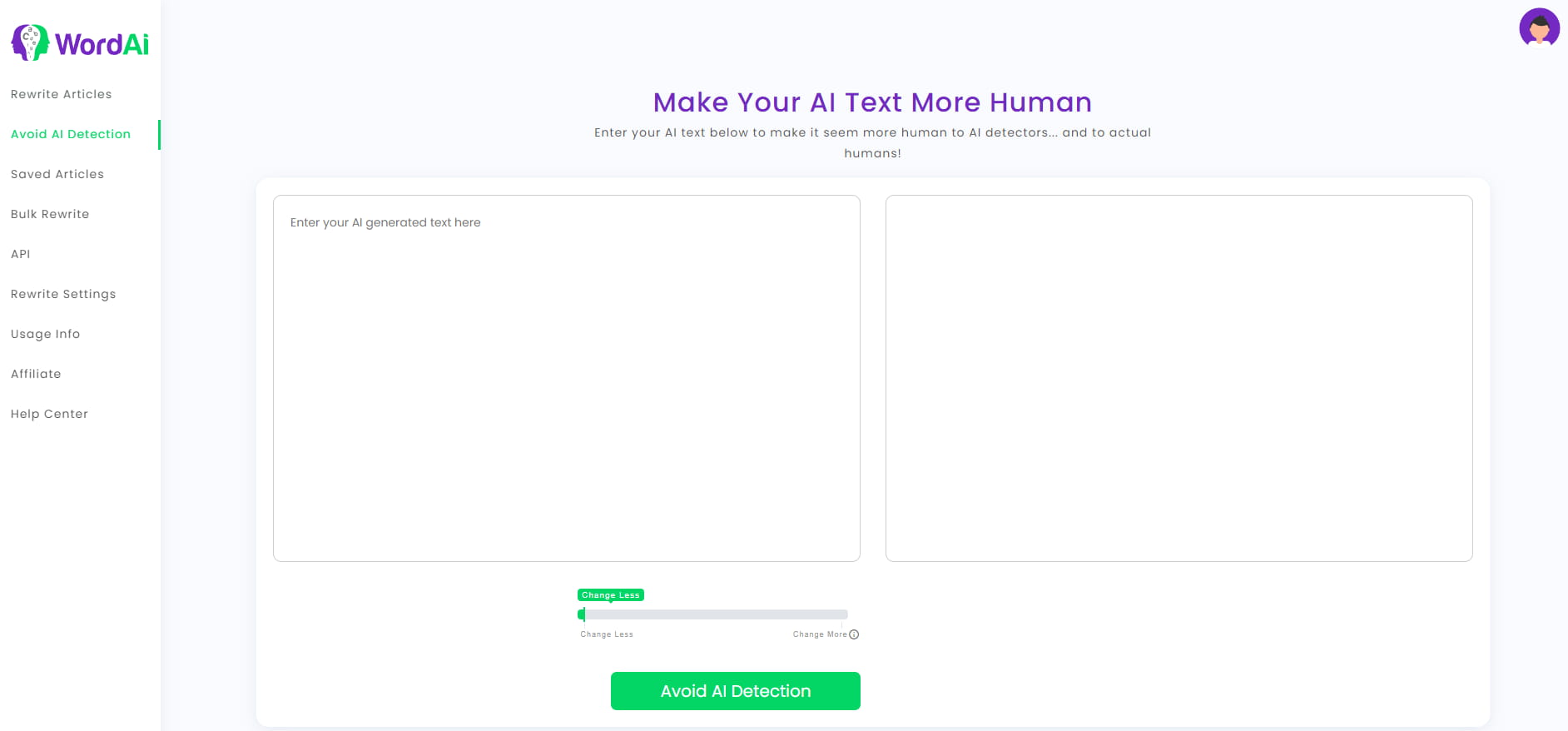Viewport: 1568px width, 731px height.
Task: Click the slider track's far right end
Action: (844, 614)
